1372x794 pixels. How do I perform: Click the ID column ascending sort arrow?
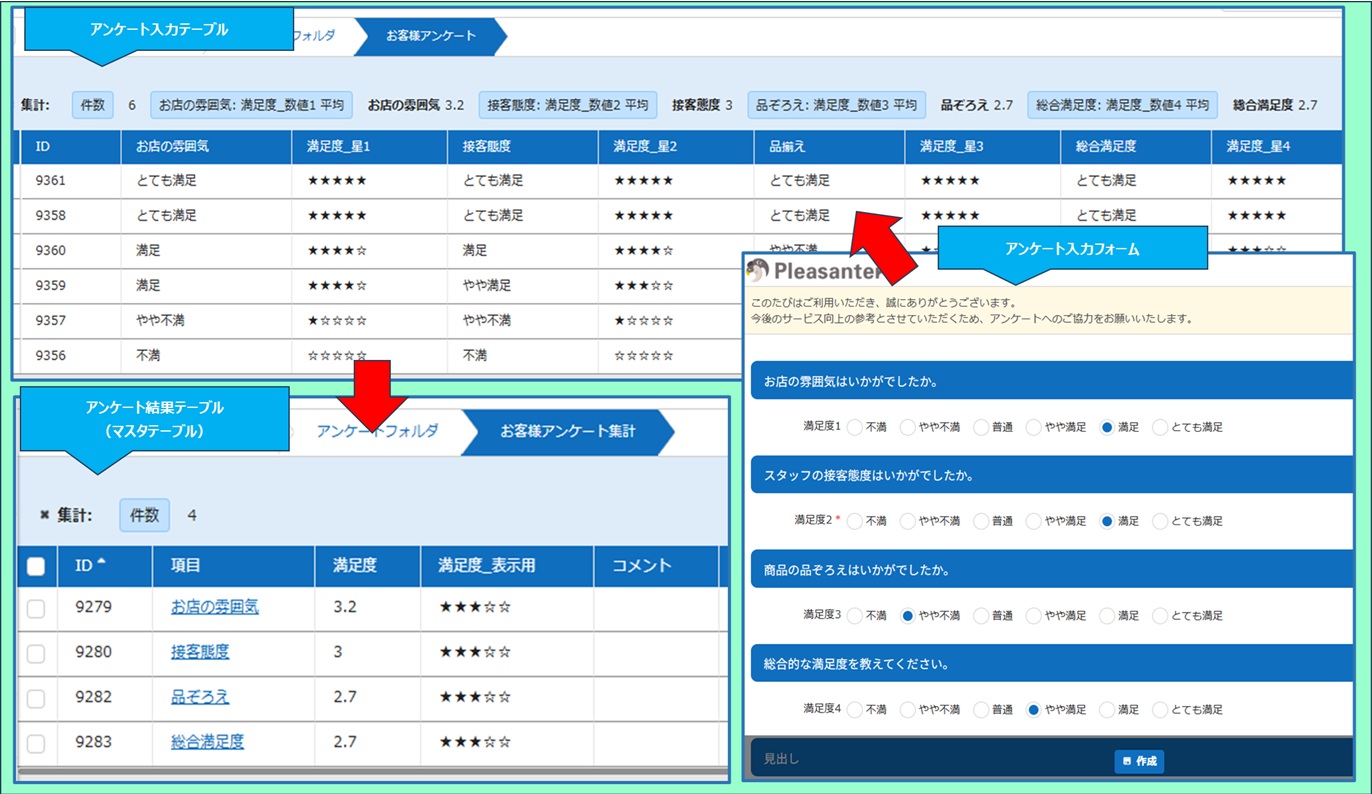(101, 564)
